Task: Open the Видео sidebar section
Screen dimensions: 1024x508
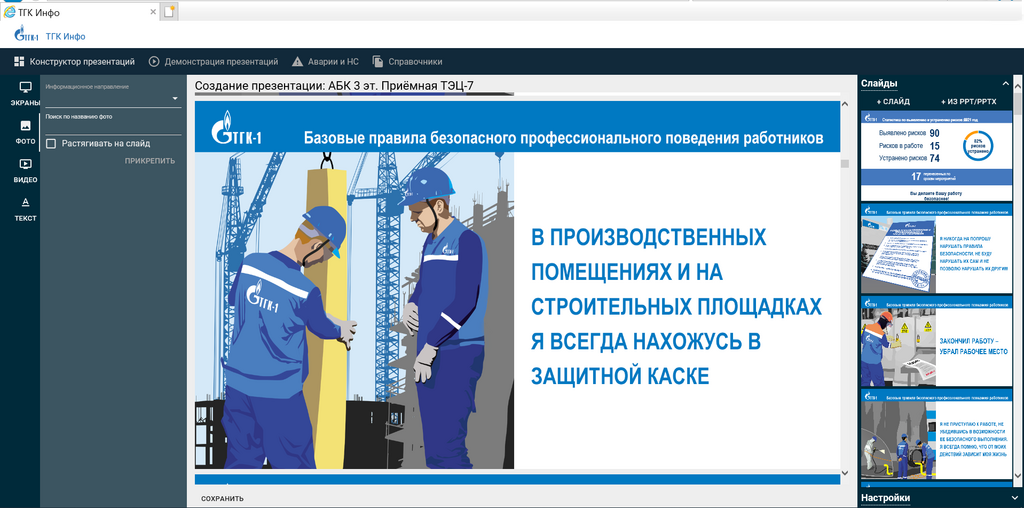Action: click(x=25, y=171)
